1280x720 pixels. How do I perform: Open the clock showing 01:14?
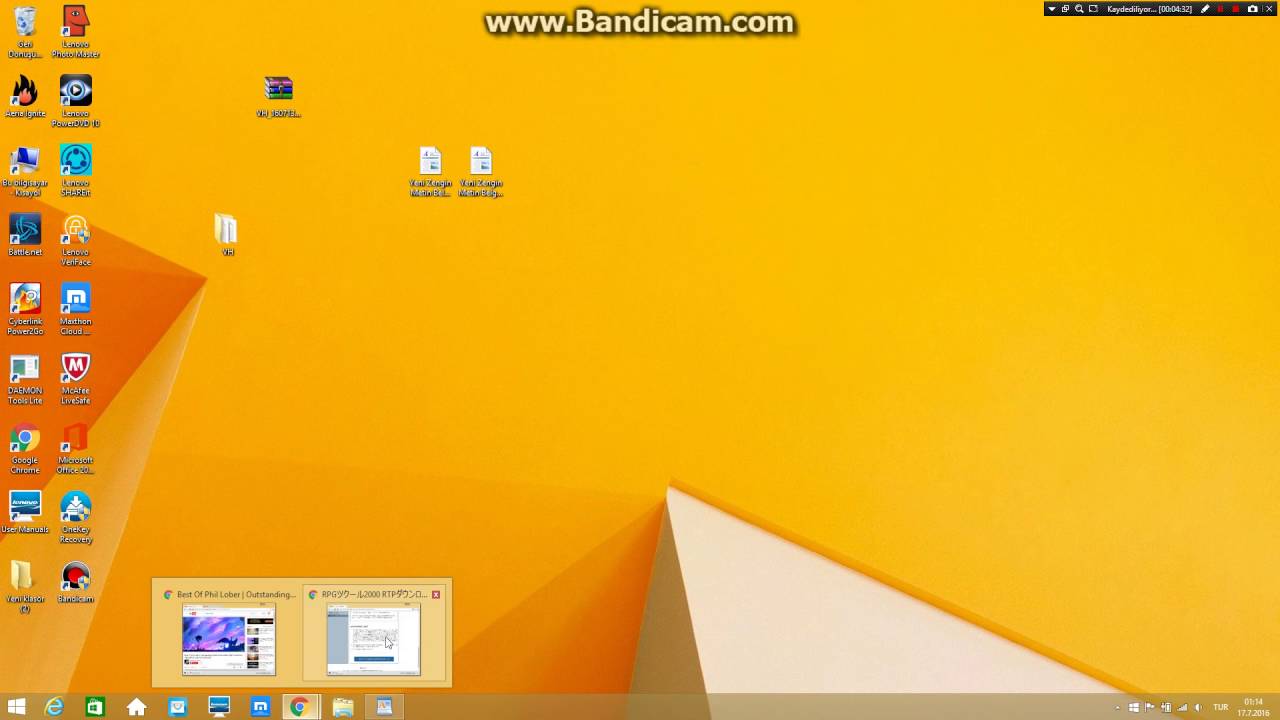(1253, 707)
